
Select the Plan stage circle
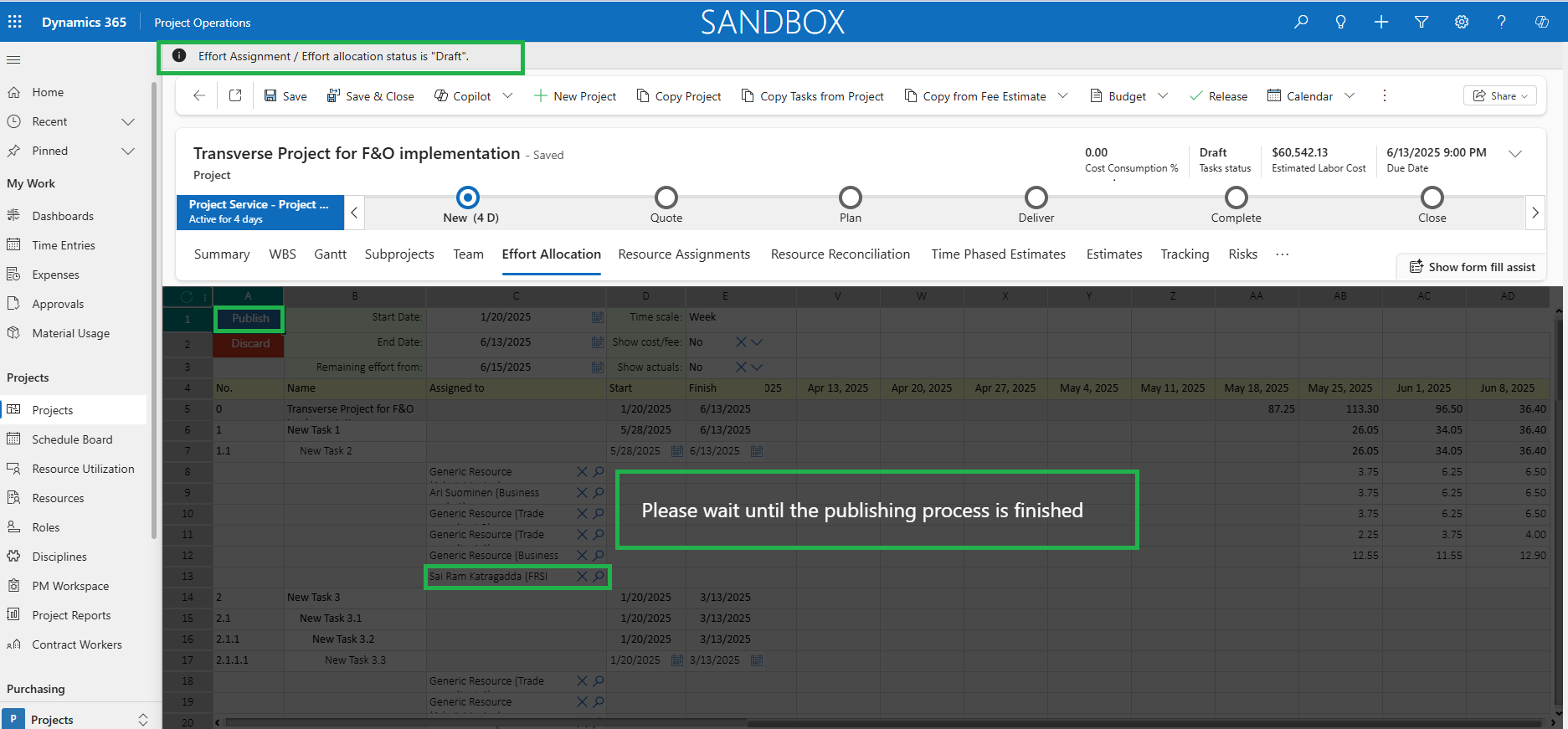[851, 198]
